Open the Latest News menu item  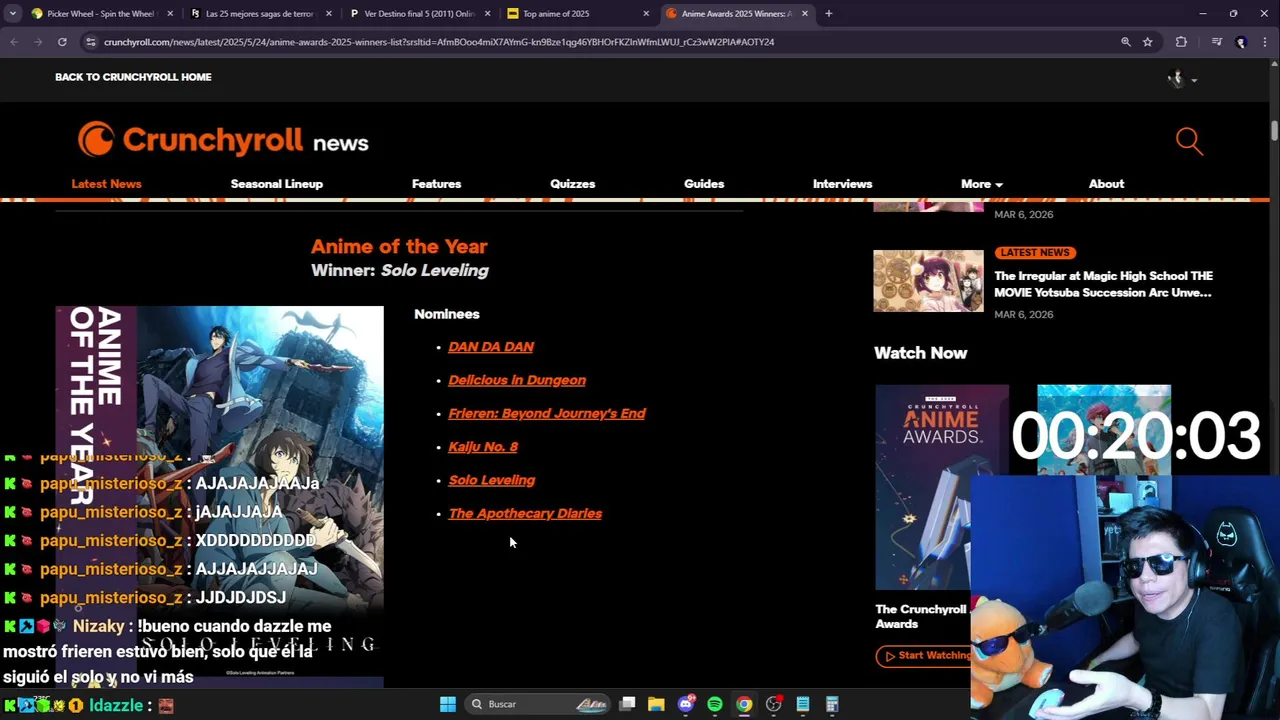coord(106,184)
